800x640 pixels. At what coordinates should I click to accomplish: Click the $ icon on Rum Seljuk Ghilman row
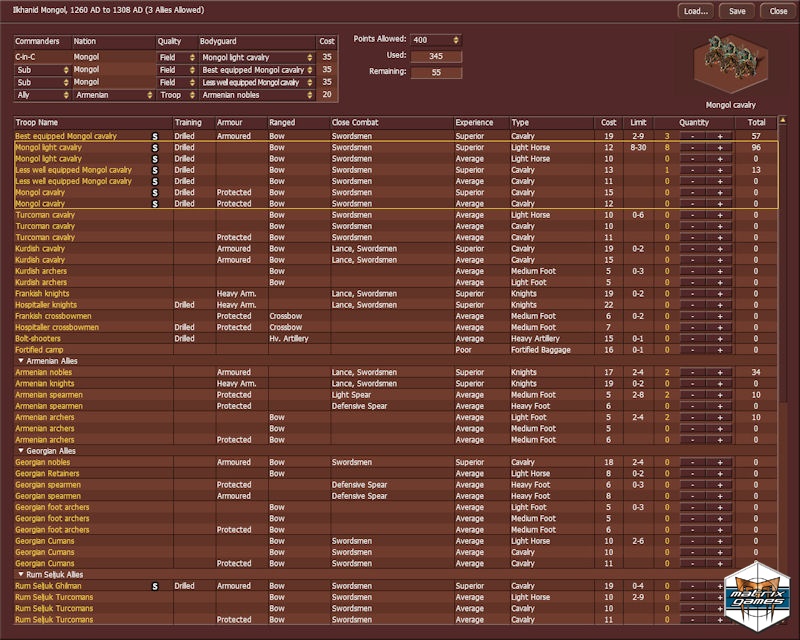[x=155, y=586]
